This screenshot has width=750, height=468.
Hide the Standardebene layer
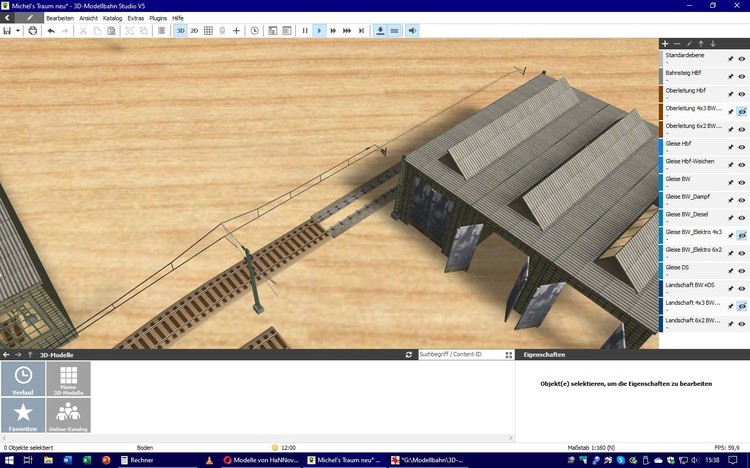click(x=742, y=59)
